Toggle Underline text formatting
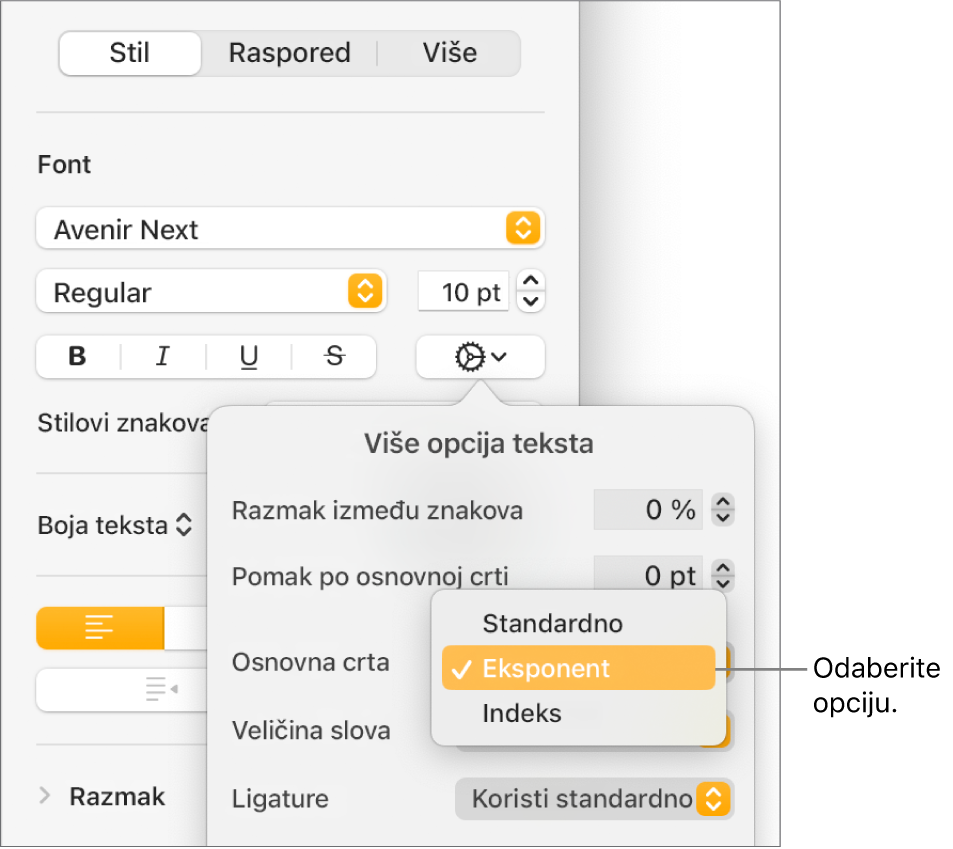Screen dimensions: 953x849 [249, 357]
